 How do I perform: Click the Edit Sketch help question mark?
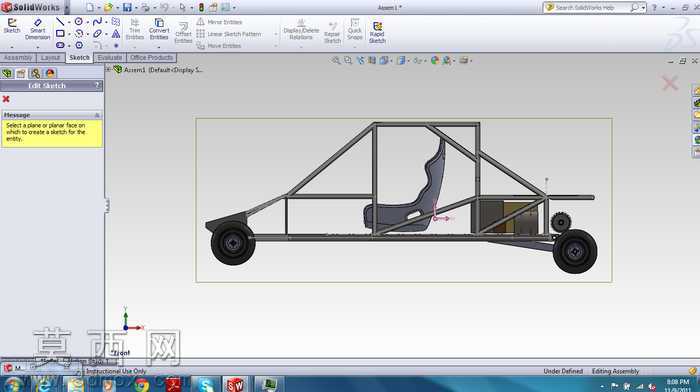(x=97, y=85)
